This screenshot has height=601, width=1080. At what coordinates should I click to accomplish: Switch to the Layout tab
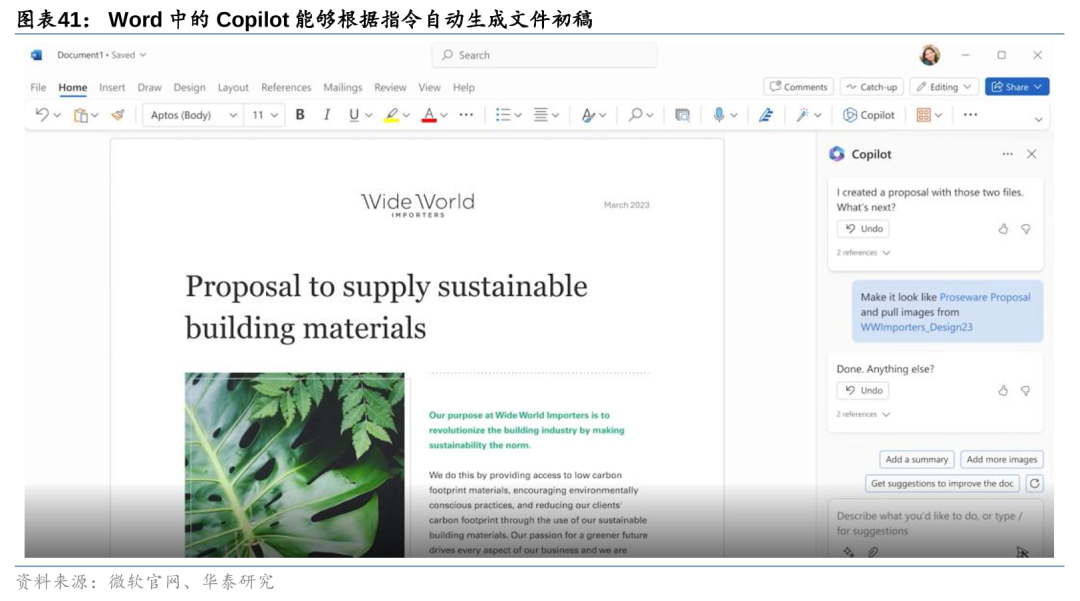tap(233, 87)
